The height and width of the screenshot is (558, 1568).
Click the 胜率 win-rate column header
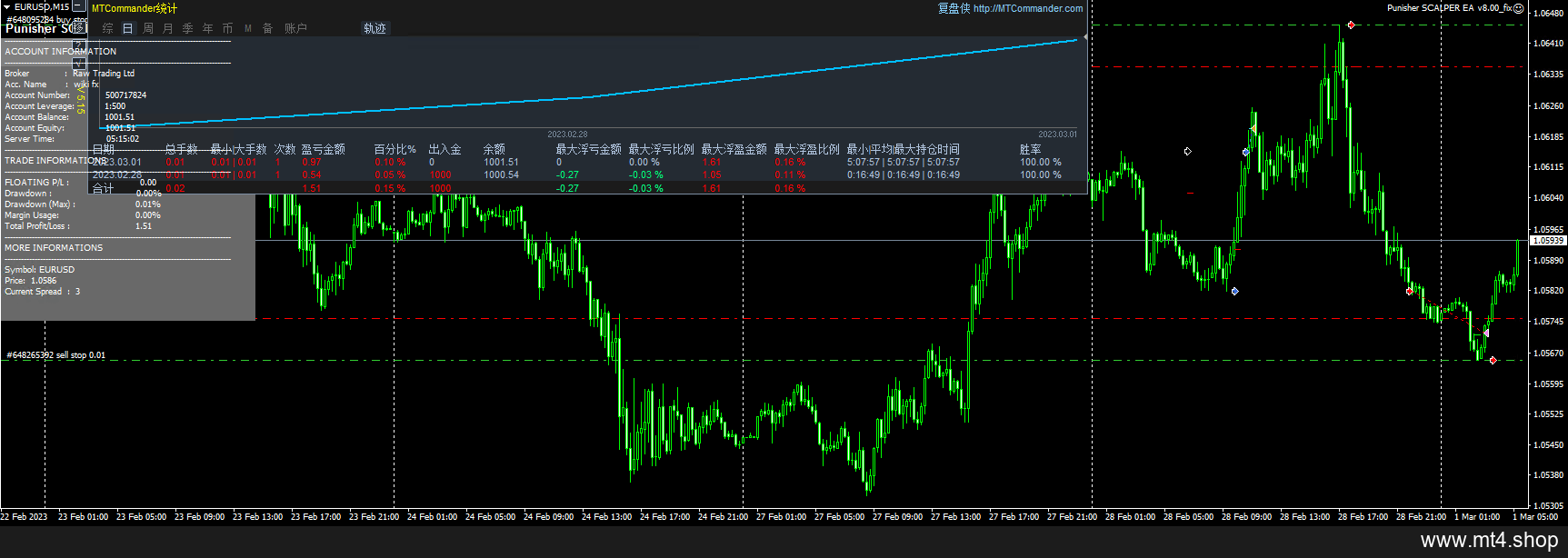point(1031,149)
